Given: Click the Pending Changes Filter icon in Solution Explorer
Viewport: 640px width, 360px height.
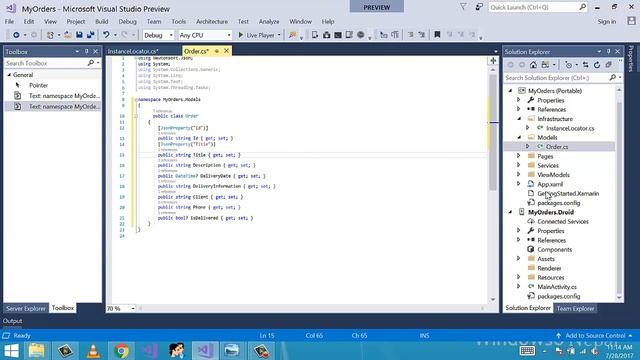Looking at the screenshot, I should tap(568, 65).
